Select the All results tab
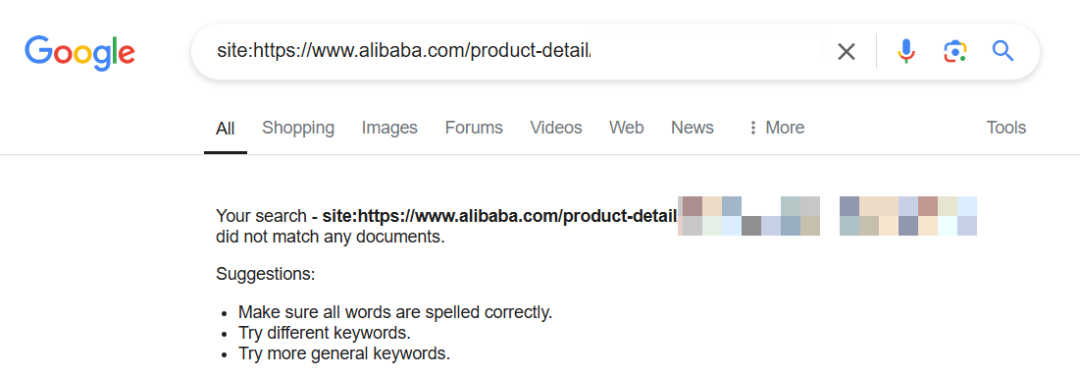This screenshot has height=377, width=1080. [225, 128]
